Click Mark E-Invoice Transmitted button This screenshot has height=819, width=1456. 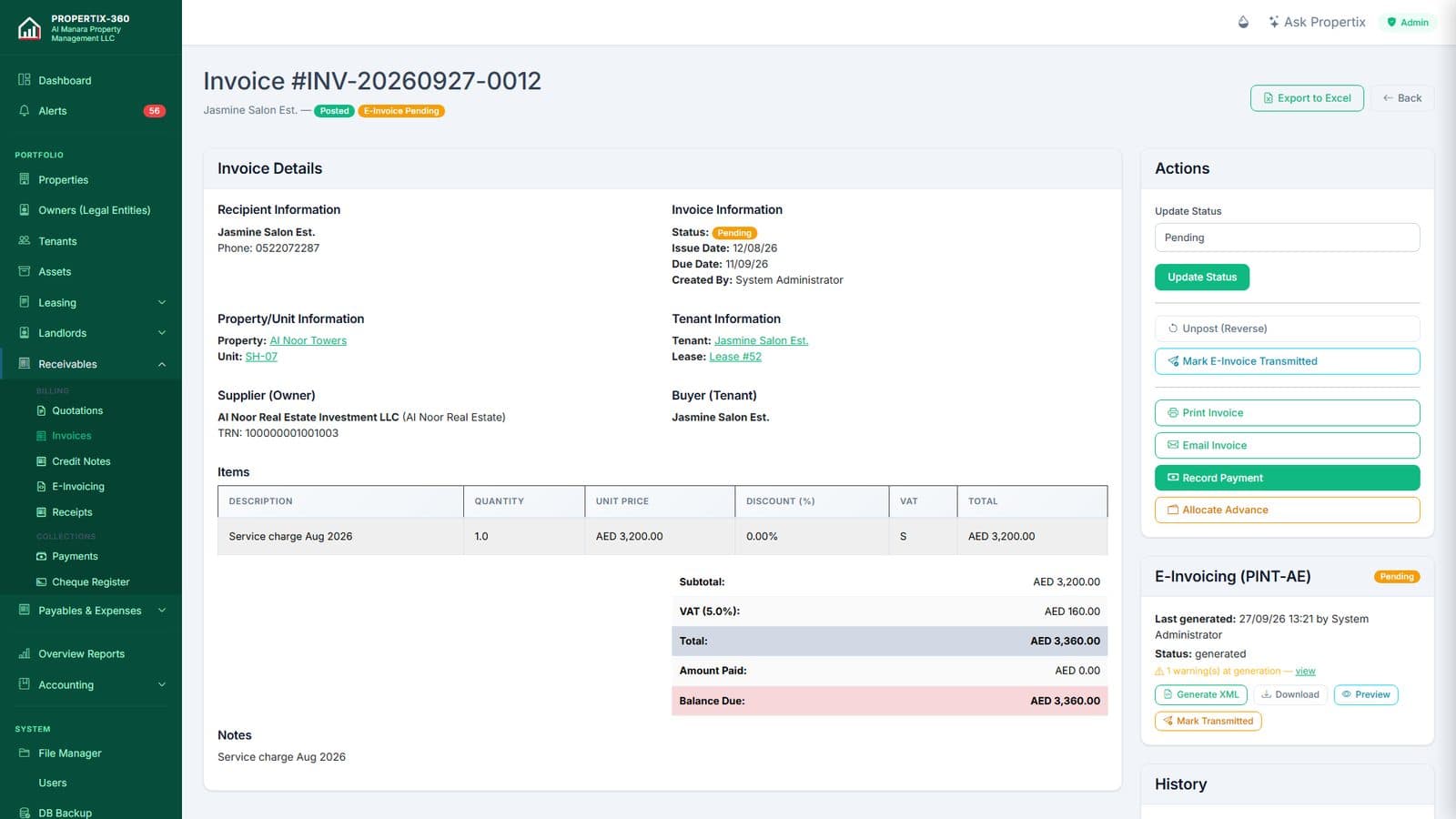pyautogui.click(x=1287, y=361)
